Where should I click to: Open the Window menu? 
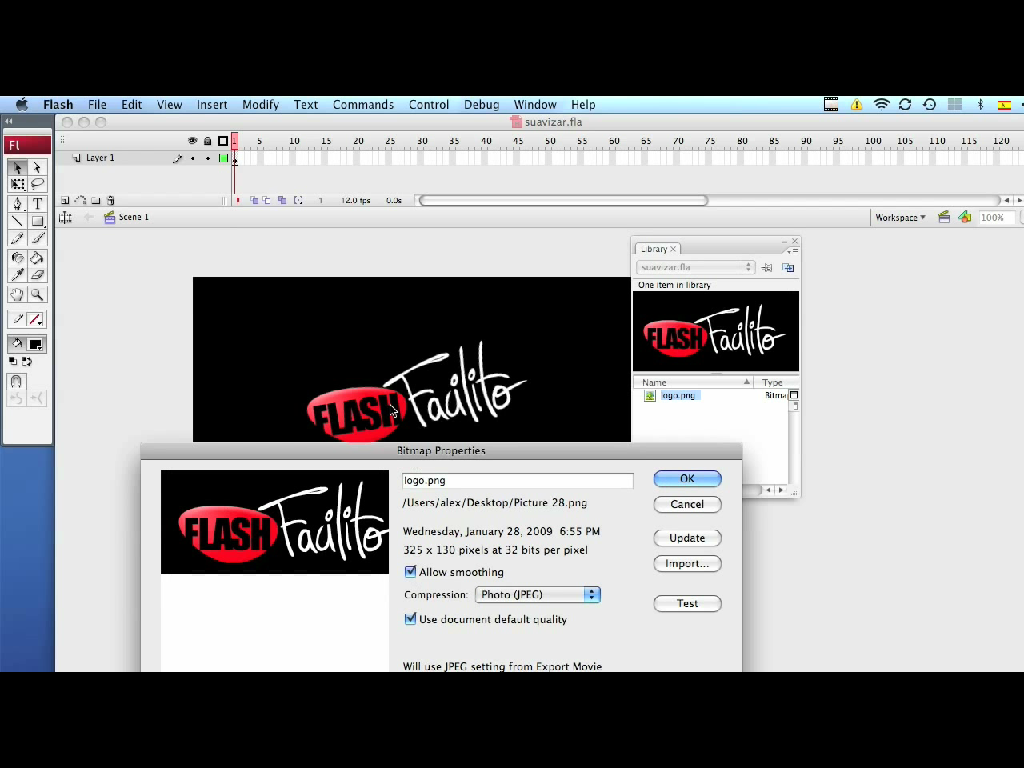click(535, 104)
